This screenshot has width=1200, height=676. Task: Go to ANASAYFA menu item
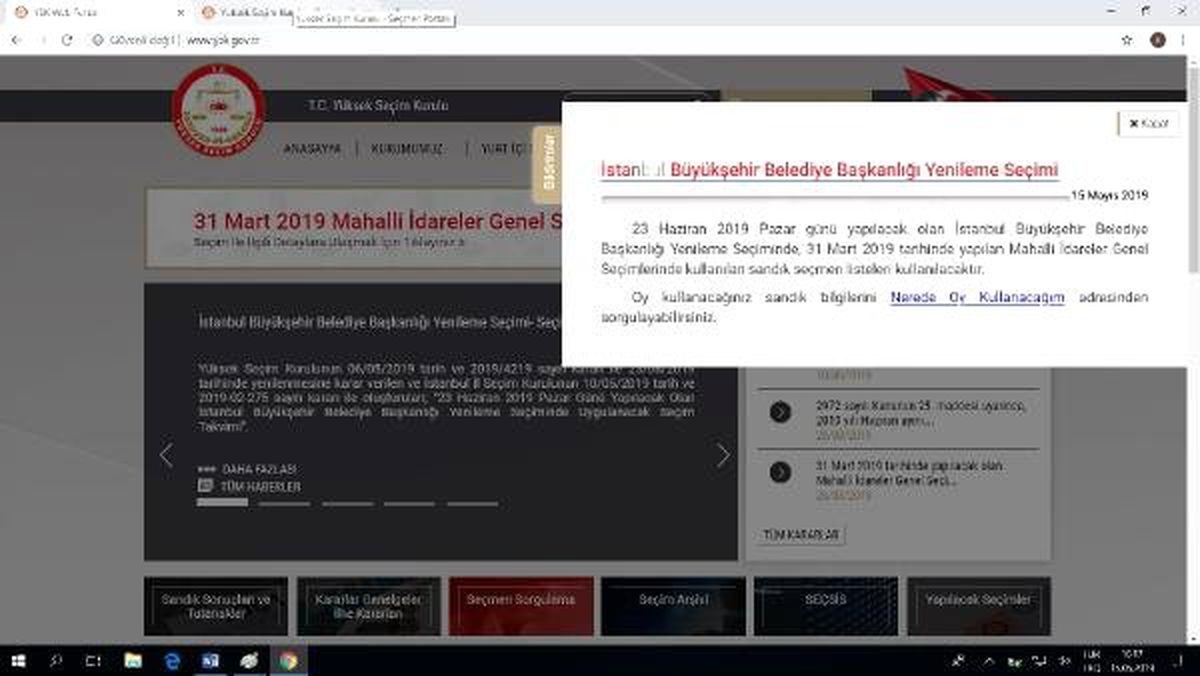click(312, 148)
